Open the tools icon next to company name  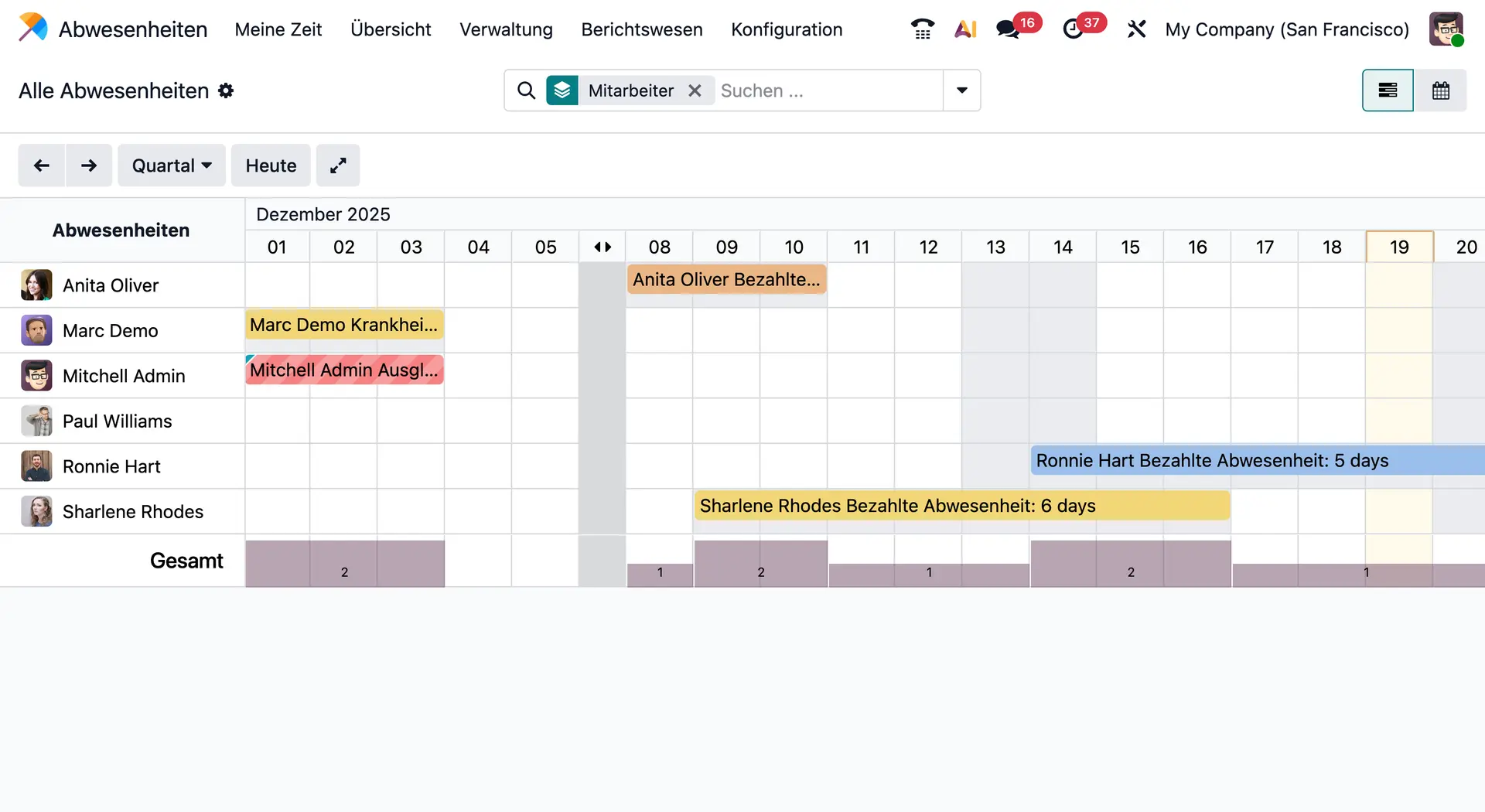1137,28
